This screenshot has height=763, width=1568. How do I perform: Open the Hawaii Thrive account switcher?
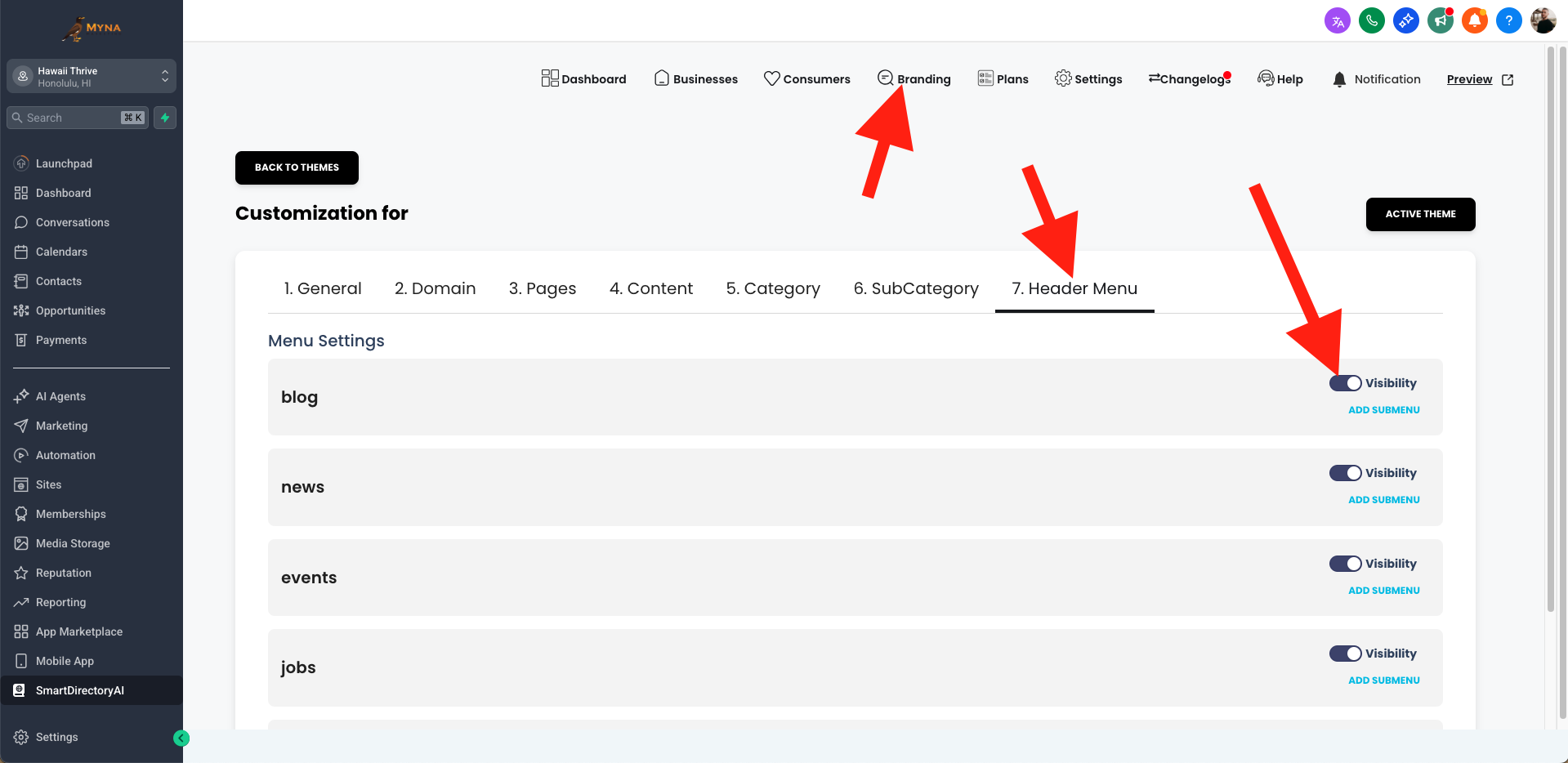92,76
